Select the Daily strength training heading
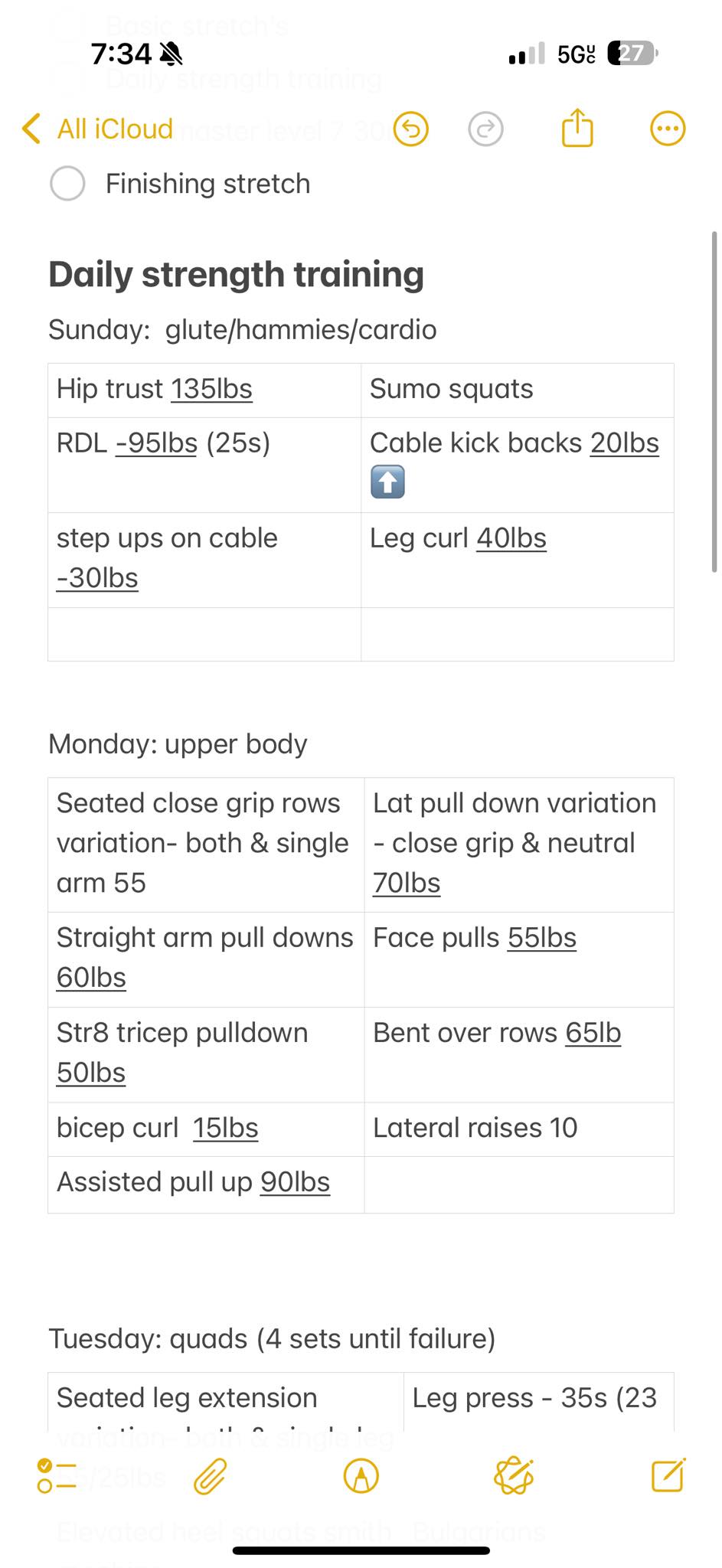This screenshot has height=1568, width=722. click(236, 274)
